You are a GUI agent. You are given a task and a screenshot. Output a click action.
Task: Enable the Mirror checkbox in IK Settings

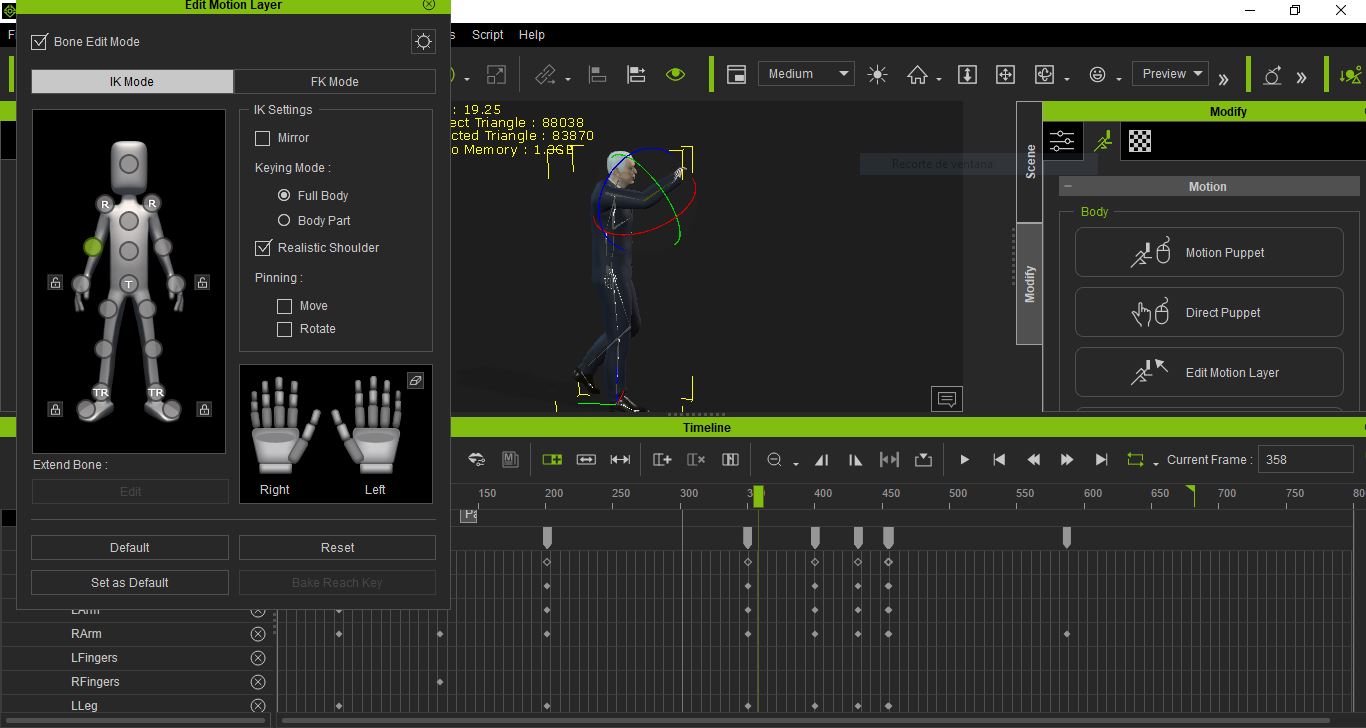(263, 138)
